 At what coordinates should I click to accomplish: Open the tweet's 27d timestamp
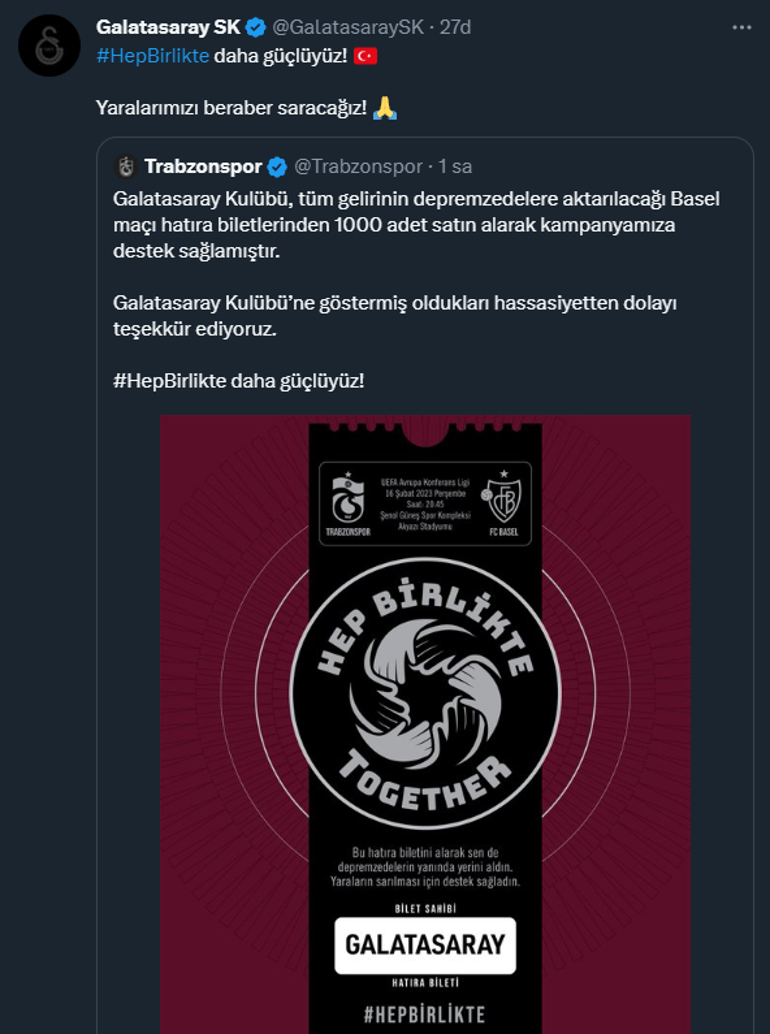(x=455, y=28)
